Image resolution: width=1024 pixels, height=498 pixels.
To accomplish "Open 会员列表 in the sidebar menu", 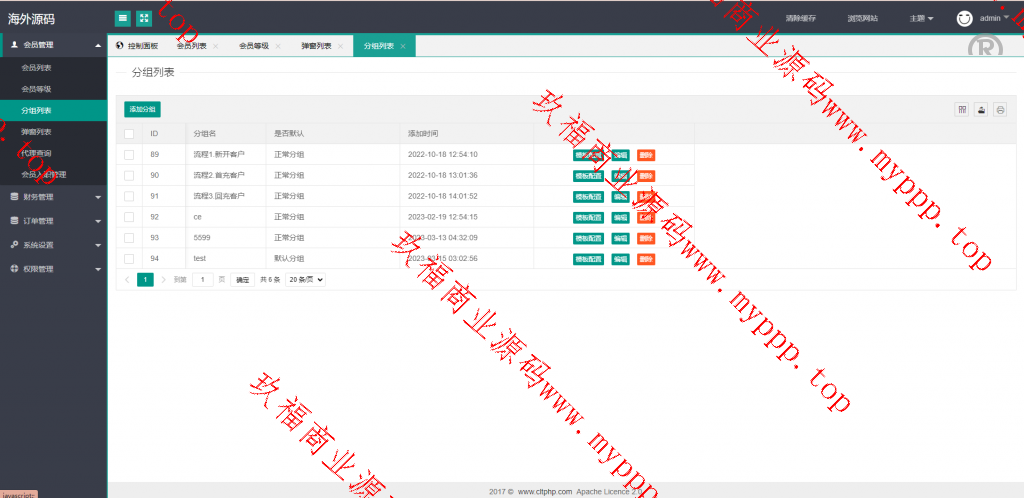I will click(36, 68).
